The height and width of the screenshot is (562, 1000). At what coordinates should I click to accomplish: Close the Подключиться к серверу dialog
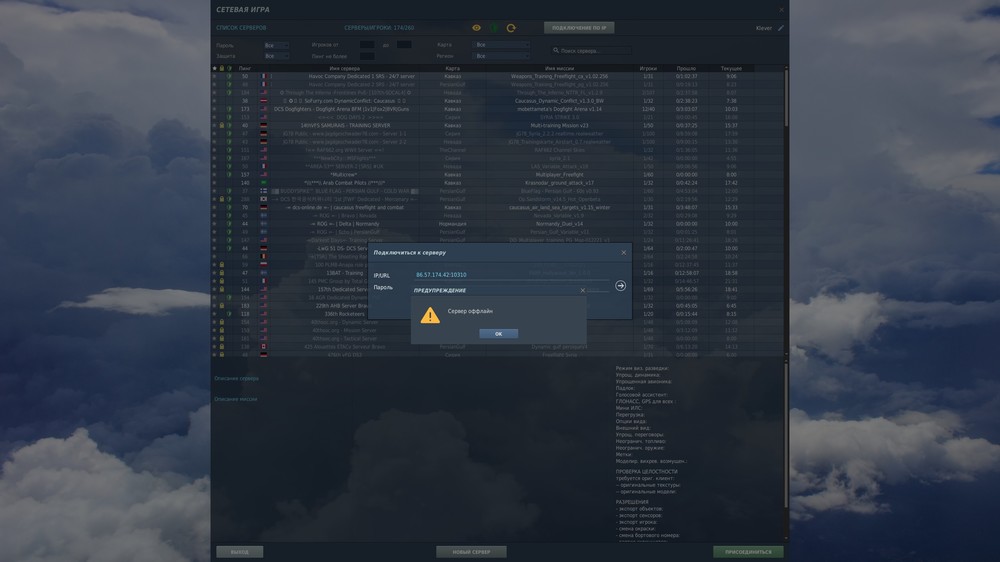[x=624, y=253]
